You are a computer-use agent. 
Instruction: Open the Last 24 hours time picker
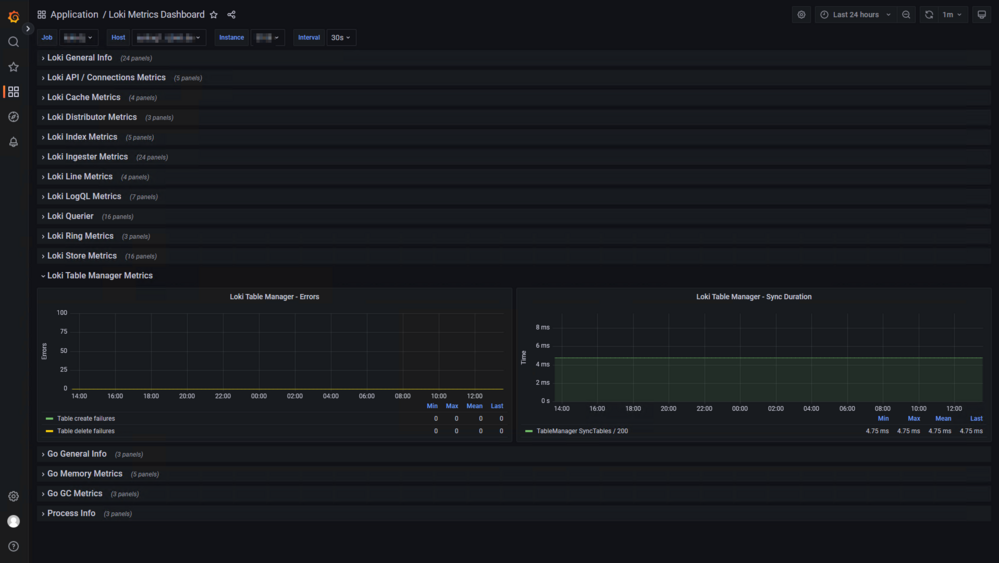click(x=856, y=15)
